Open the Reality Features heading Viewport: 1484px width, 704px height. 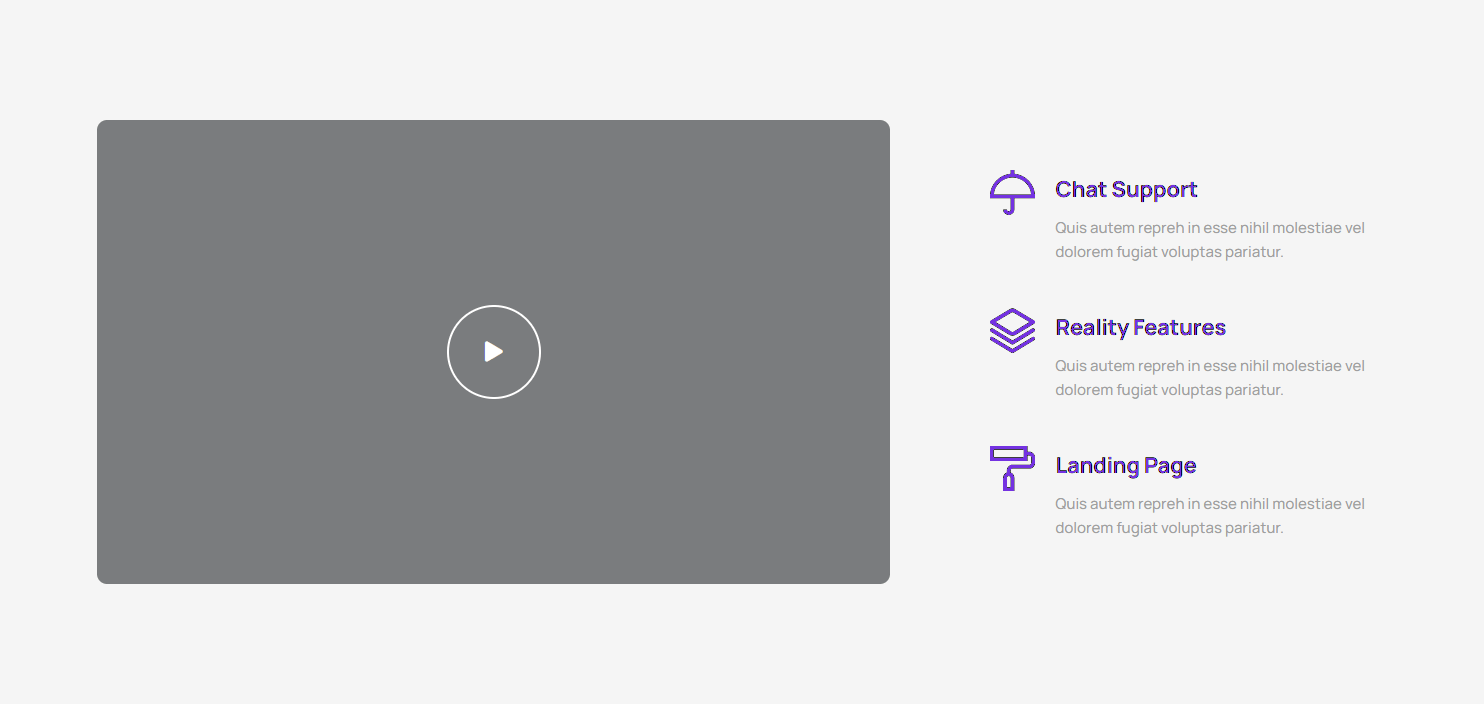point(1140,328)
